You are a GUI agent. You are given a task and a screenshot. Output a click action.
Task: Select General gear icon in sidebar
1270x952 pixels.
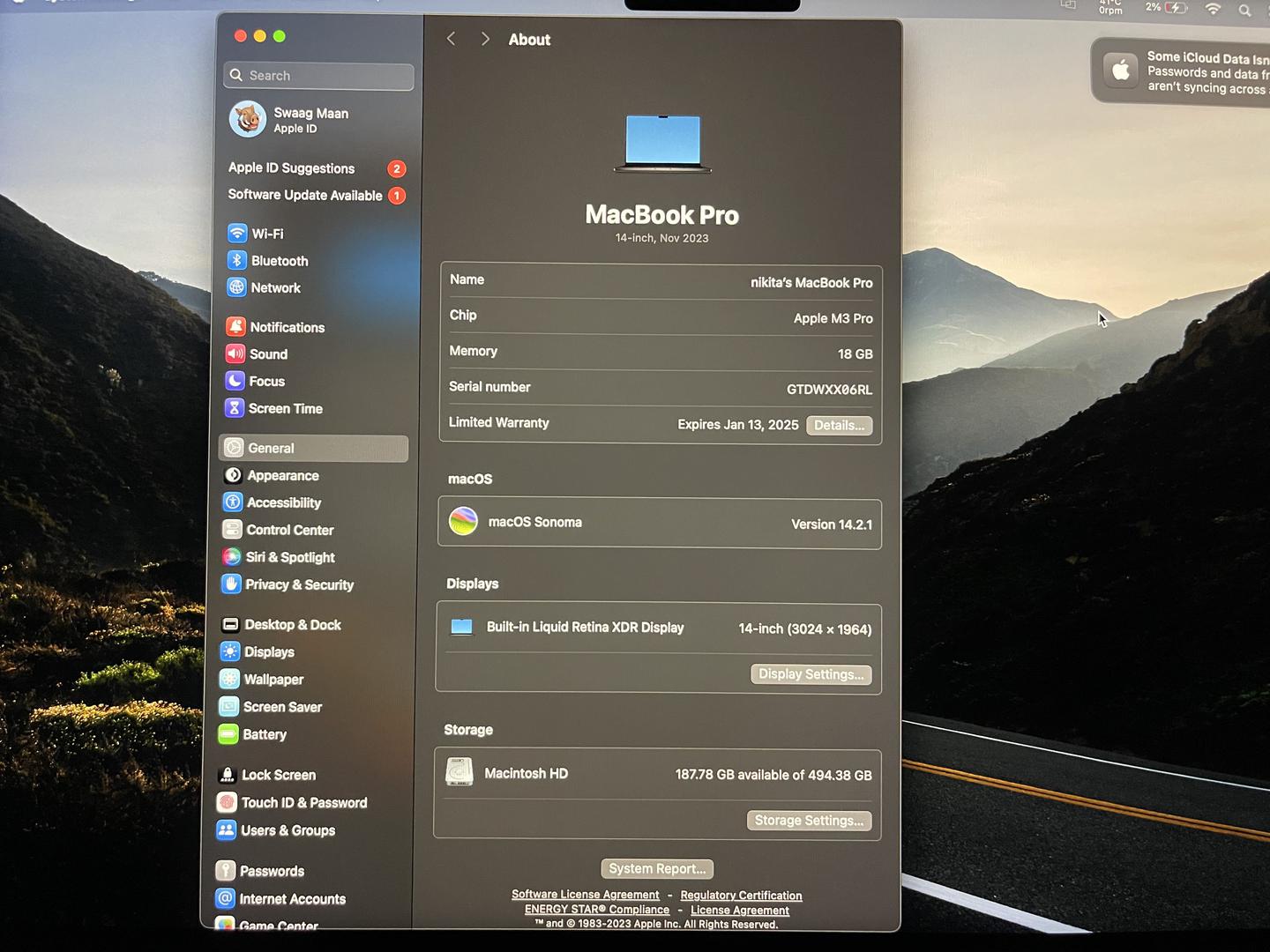pyautogui.click(x=234, y=448)
